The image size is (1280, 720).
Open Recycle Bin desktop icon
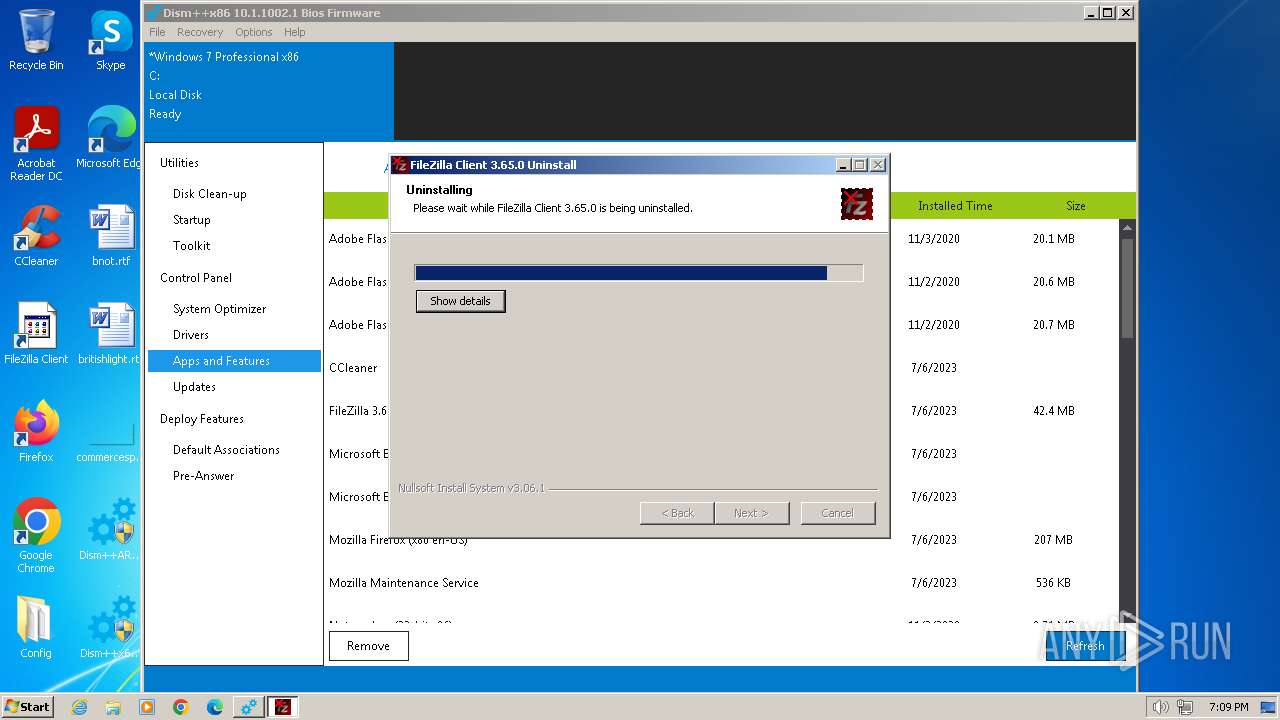click(x=36, y=40)
